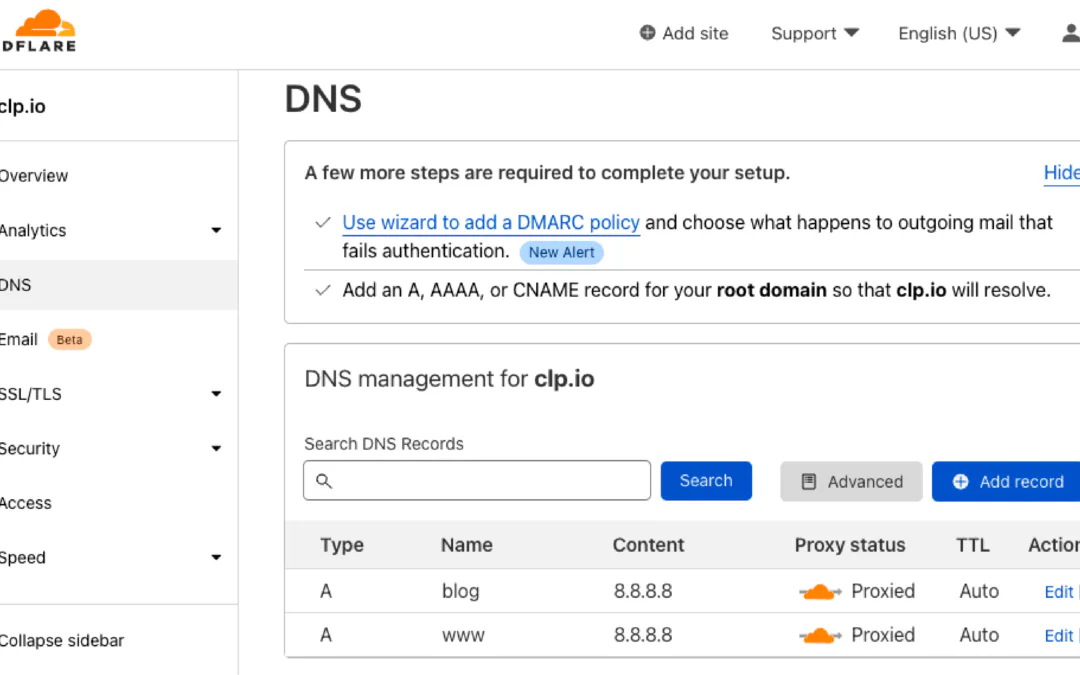1080x675 pixels.
Task: Click the 'Proxied' label in blog row
Action: coord(883,592)
